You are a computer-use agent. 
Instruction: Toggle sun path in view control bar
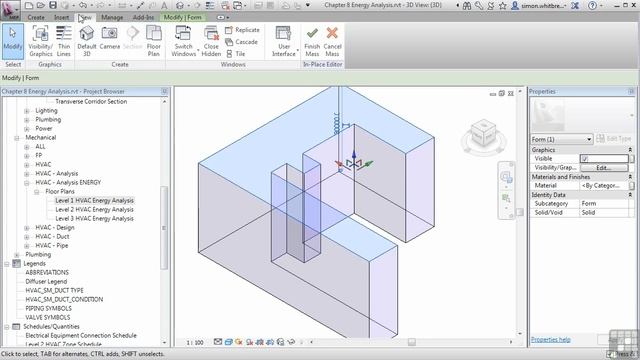tap(239, 342)
